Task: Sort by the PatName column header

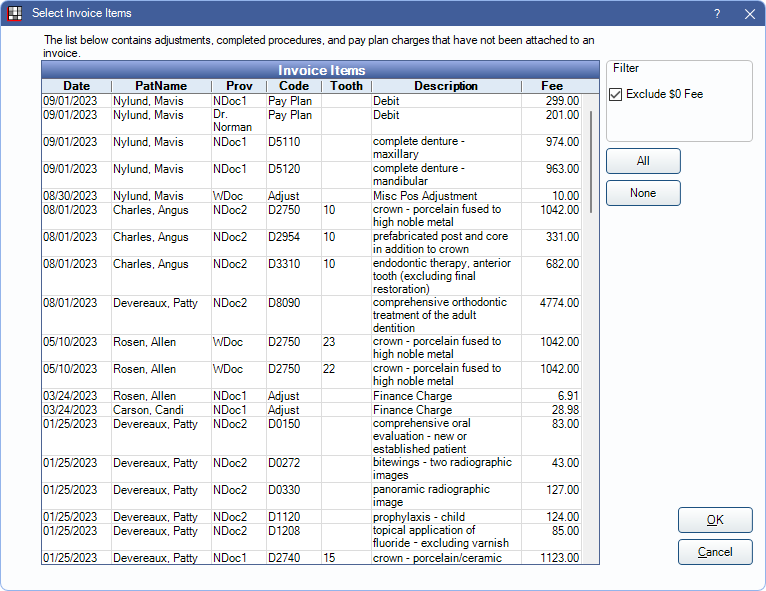Action: [x=160, y=86]
